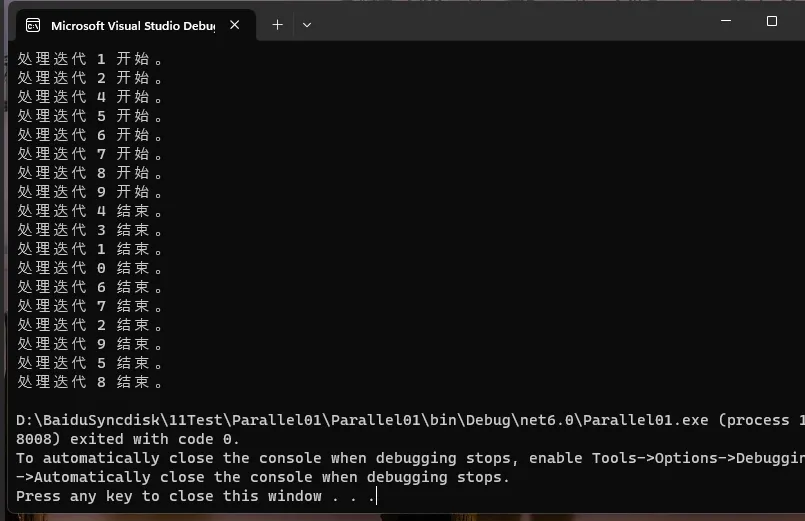The image size is (805, 521).
Task: Maximize the console window
Action: pos(772,21)
